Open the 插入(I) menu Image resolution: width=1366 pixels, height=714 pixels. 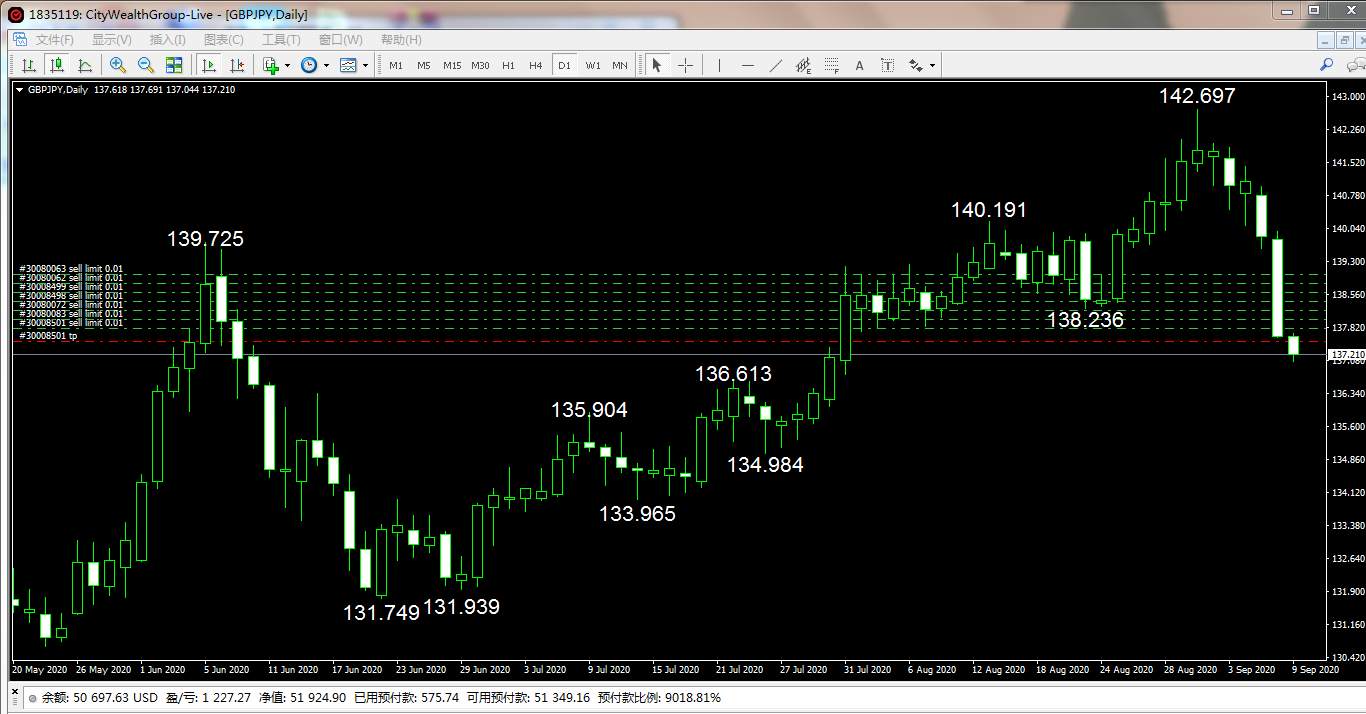pos(168,40)
